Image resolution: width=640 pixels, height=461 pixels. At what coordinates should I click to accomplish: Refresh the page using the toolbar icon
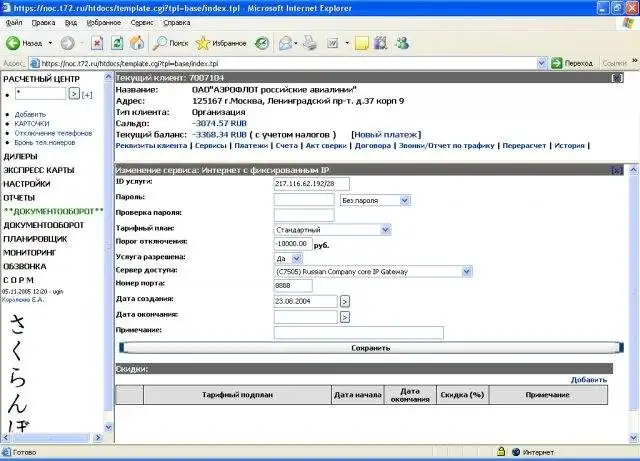pyautogui.click(x=117, y=43)
